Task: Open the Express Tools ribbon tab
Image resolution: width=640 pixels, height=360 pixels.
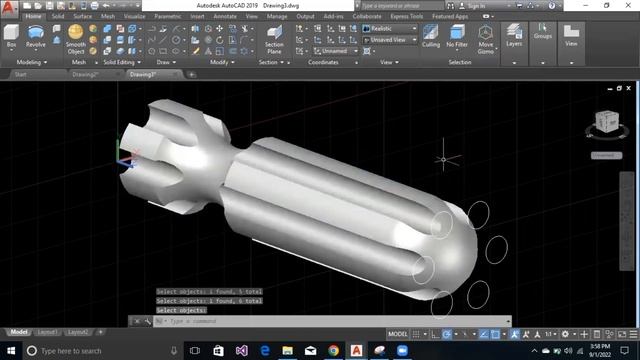Action: [x=407, y=16]
